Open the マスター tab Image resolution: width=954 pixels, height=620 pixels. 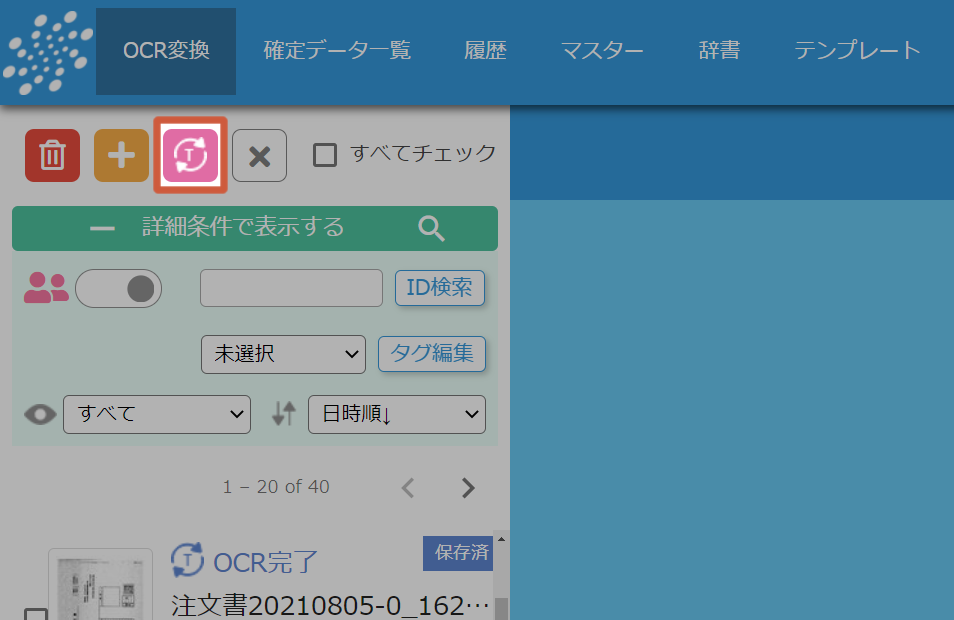point(602,51)
